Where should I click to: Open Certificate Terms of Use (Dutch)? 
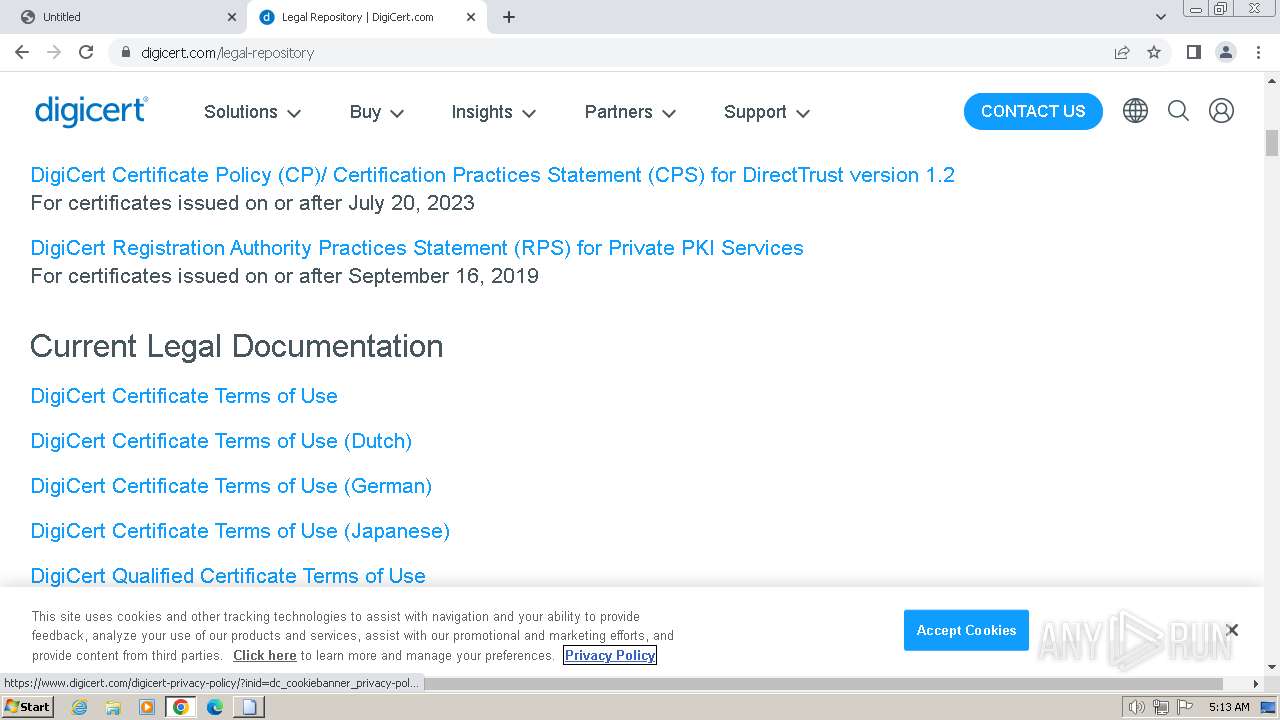[221, 441]
